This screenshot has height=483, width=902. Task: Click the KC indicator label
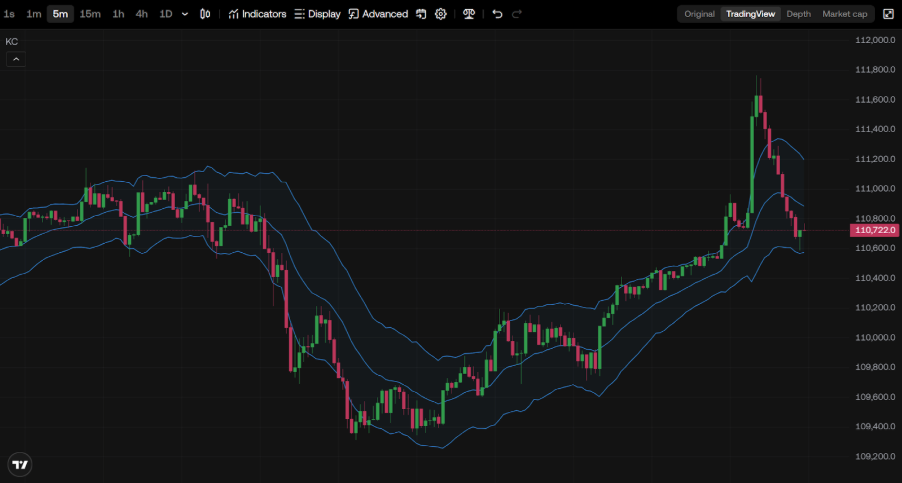click(x=12, y=42)
